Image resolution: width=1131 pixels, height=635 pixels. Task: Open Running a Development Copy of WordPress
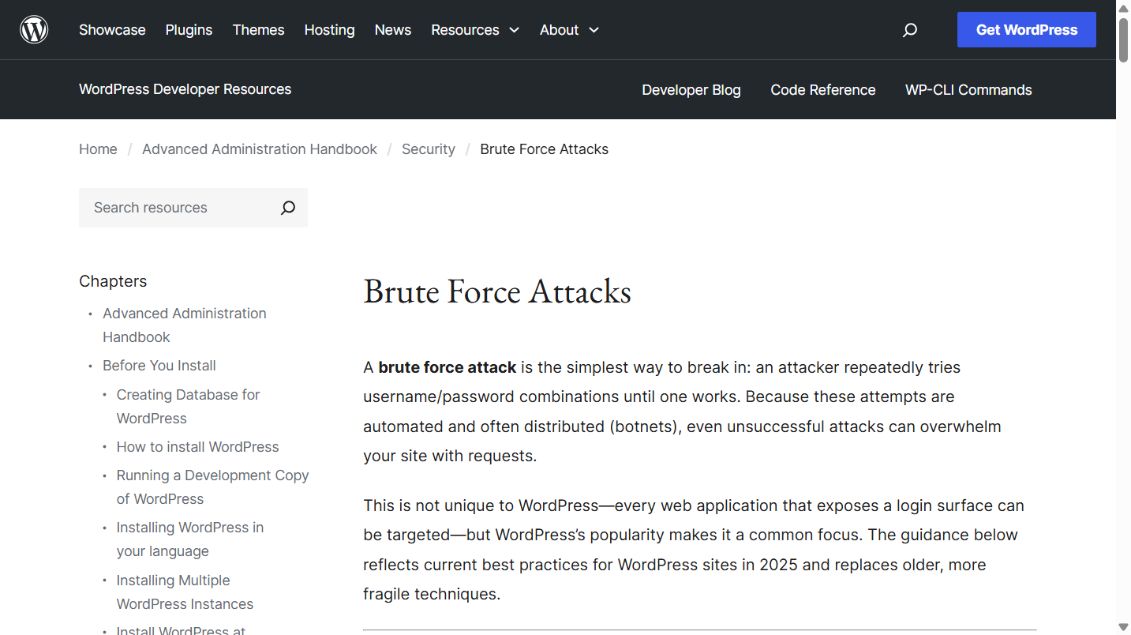click(x=212, y=487)
